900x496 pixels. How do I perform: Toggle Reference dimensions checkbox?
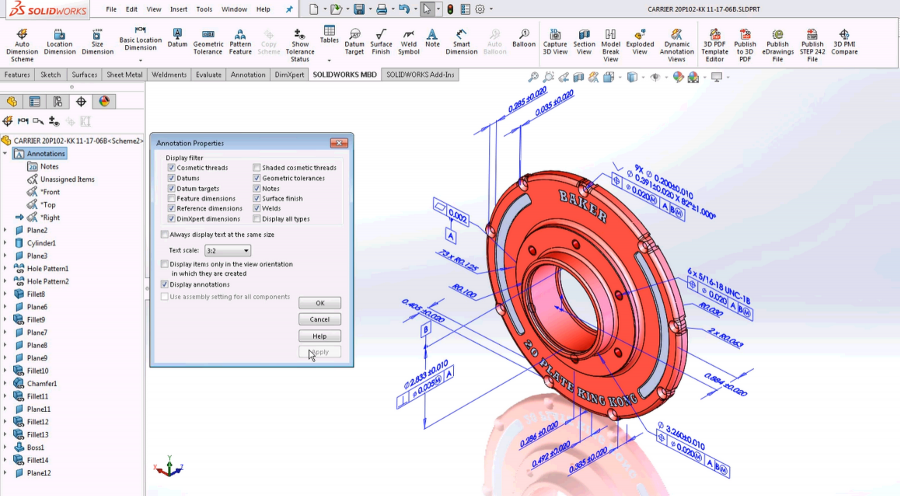(x=172, y=208)
